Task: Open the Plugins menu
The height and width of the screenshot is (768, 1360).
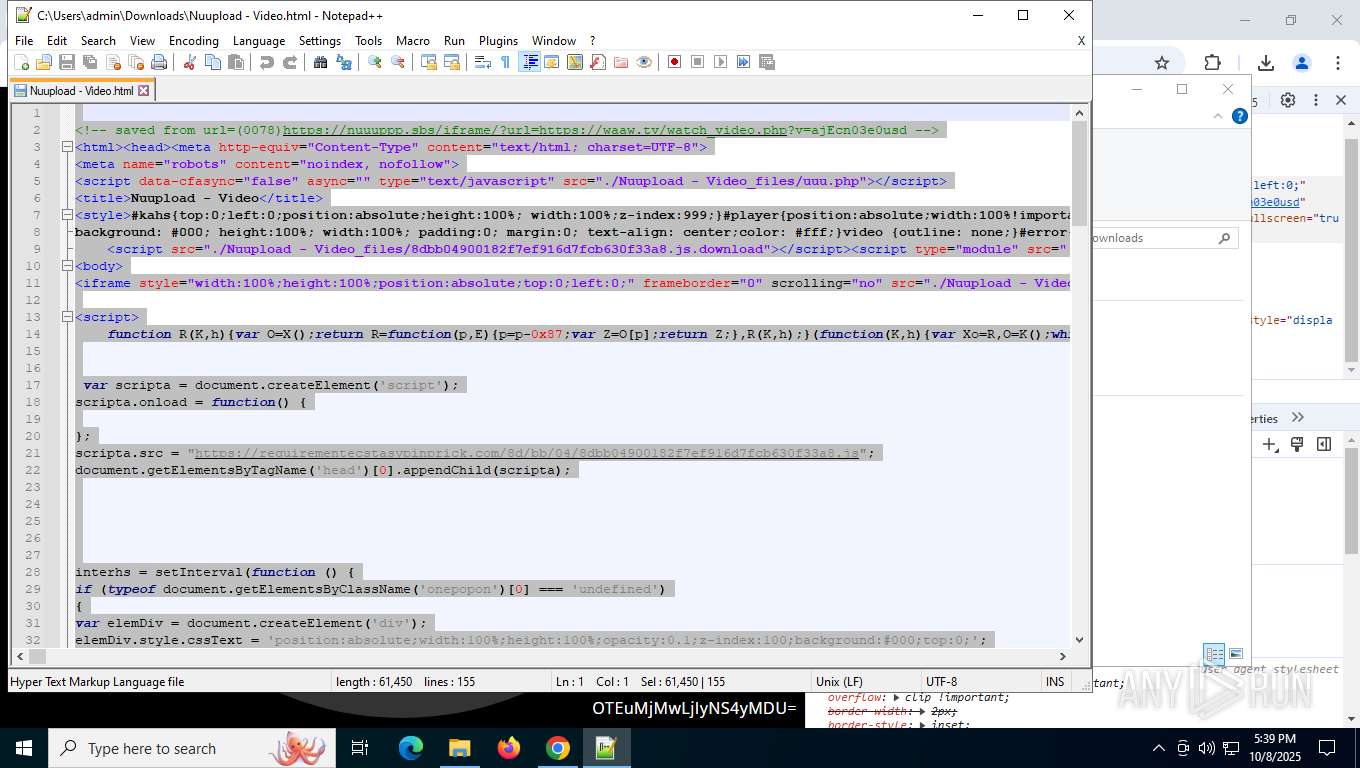Action: coord(498,41)
